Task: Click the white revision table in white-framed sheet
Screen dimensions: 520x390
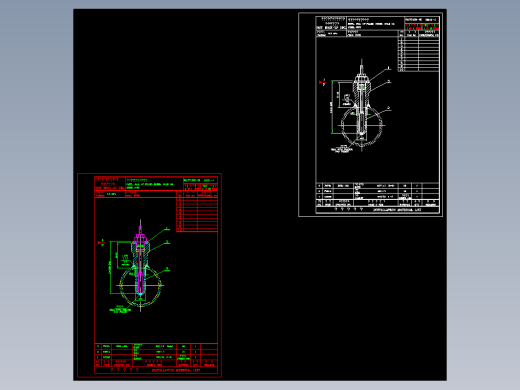Action: coord(419,51)
